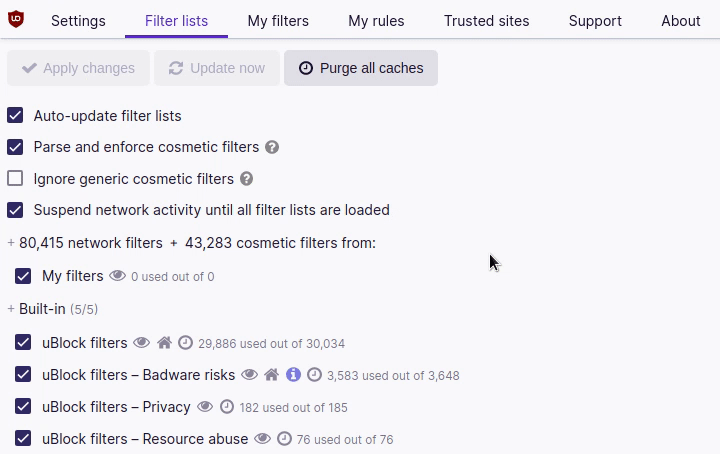Viewport: 720px width, 454px height.
Task: Expand the network filters summary row
Action: [x=11, y=243]
